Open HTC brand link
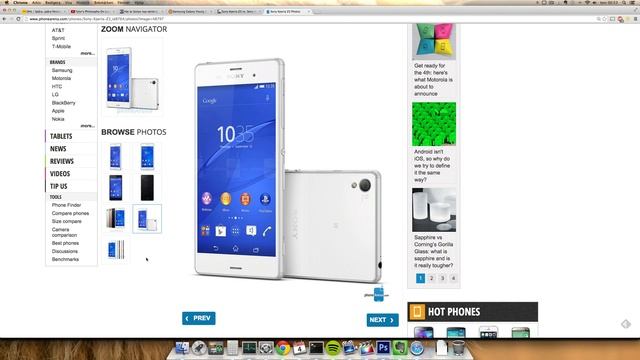Image resolution: width=640 pixels, height=360 pixels. tap(57, 87)
